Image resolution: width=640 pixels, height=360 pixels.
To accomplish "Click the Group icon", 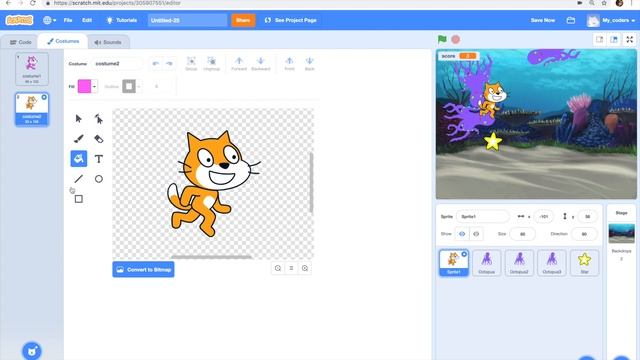I will click(x=191, y=64).
